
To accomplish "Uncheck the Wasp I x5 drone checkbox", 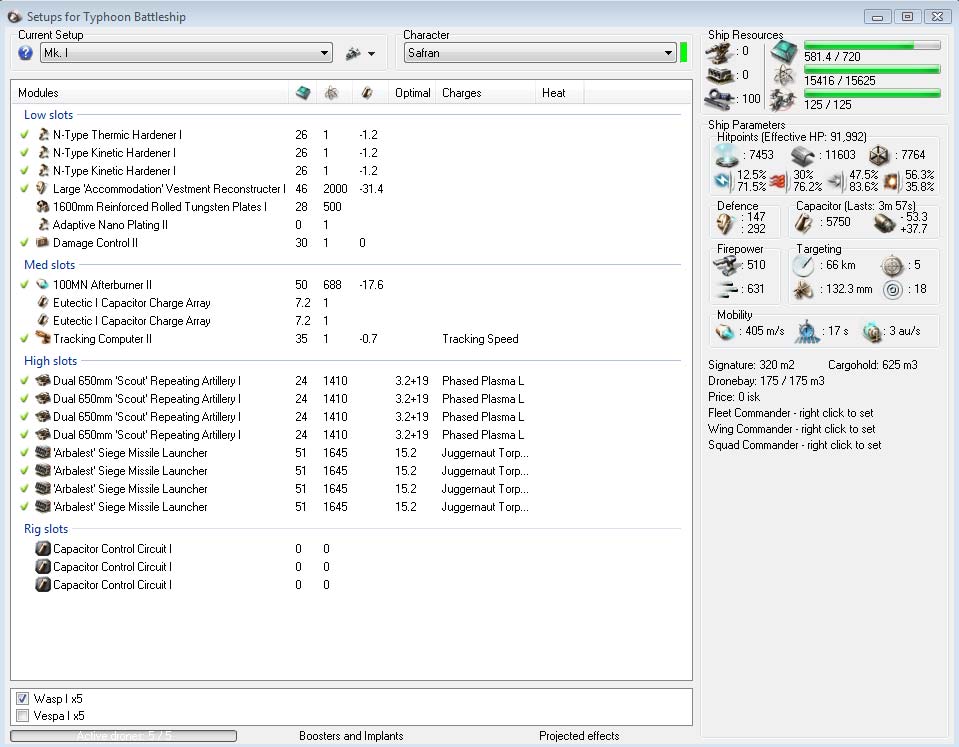I will point(23,698).
